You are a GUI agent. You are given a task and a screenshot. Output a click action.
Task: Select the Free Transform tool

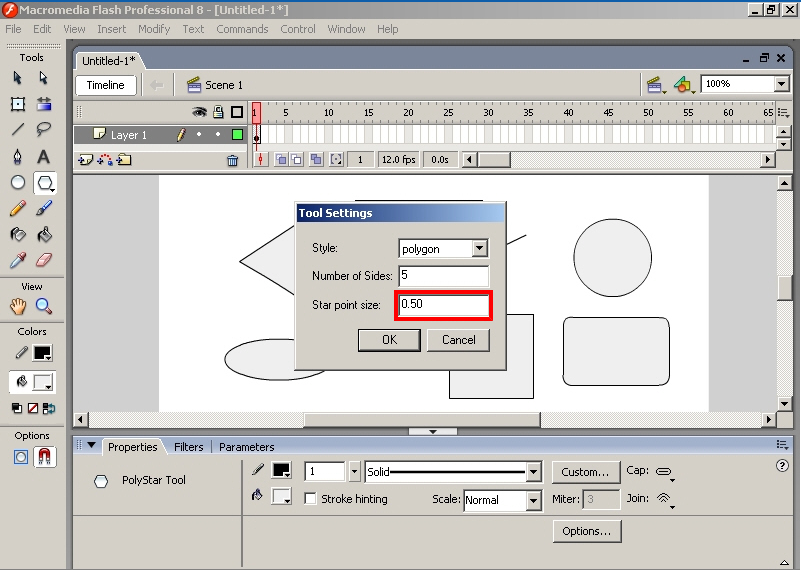click(x=18, y=104)
